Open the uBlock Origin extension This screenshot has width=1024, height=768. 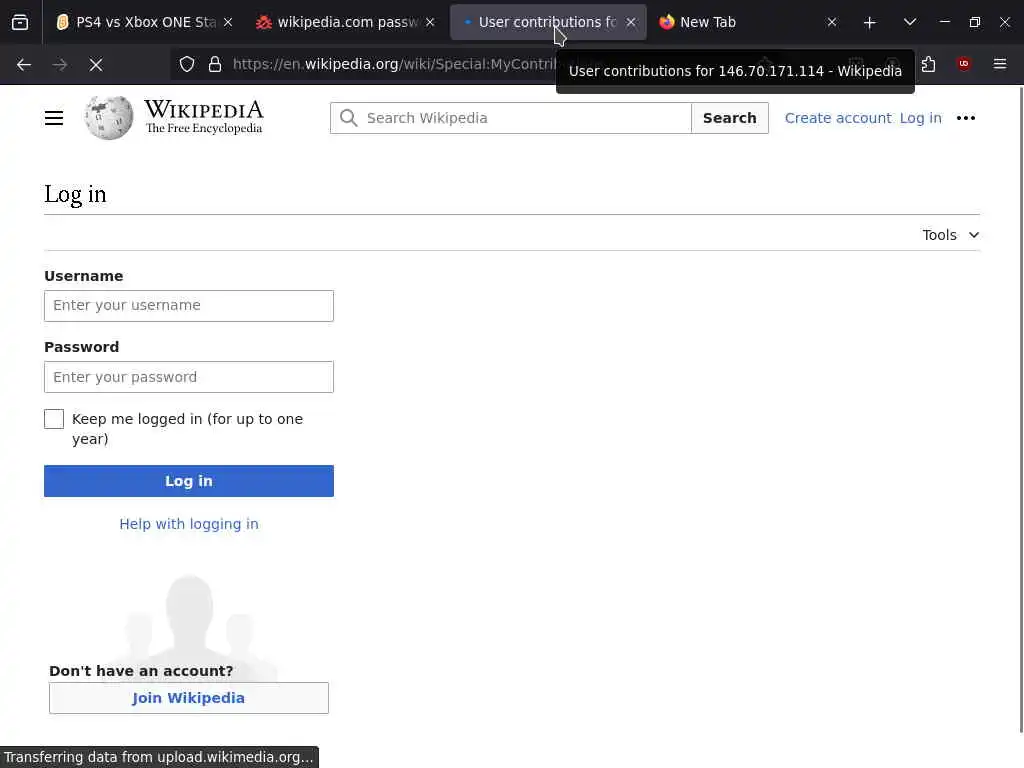point(964,64)
